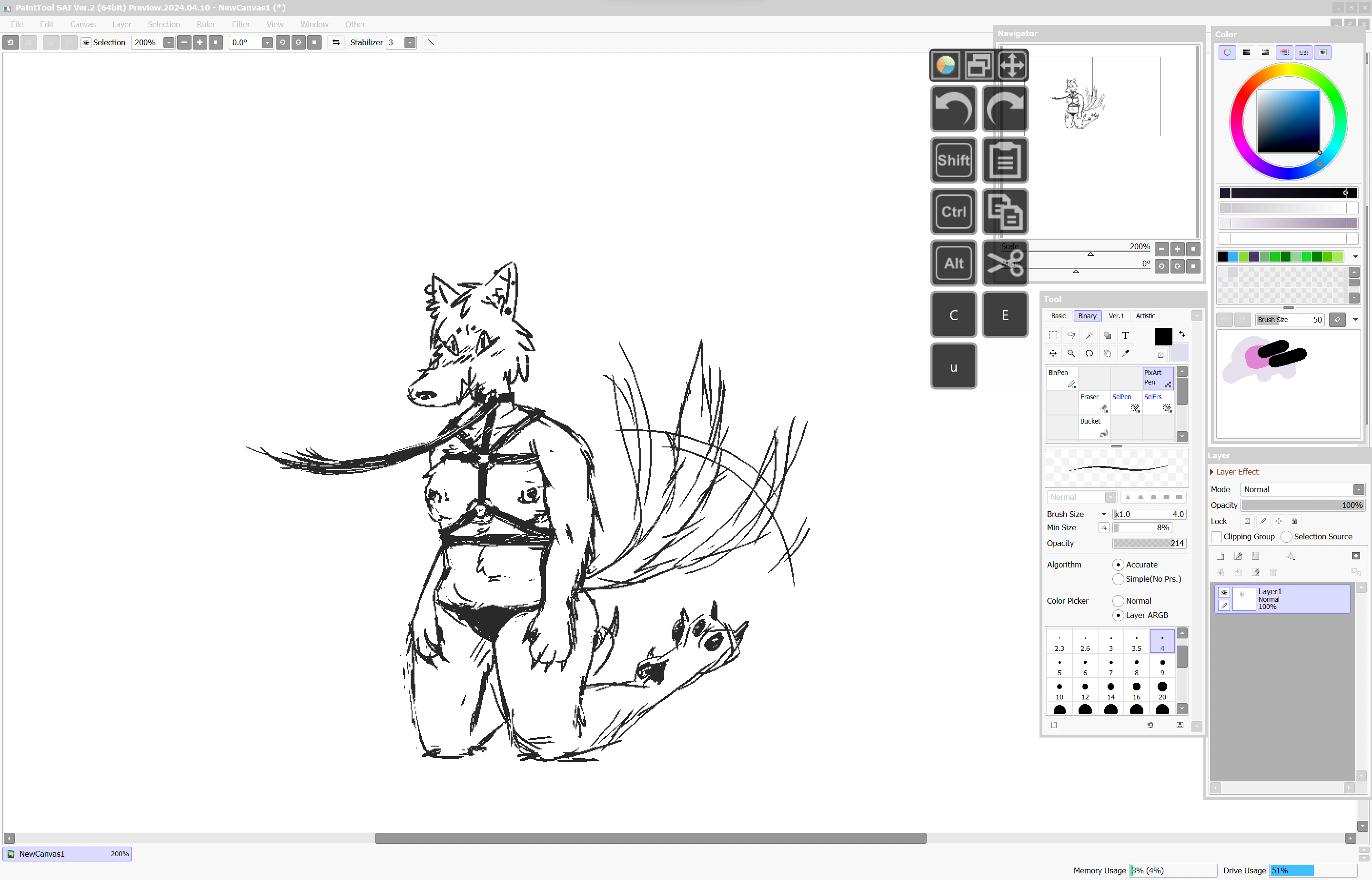Viewport: 1372px width, 880px height.
Task: Click the scissors cut overlay button
Action: [x=1005, y=263]
